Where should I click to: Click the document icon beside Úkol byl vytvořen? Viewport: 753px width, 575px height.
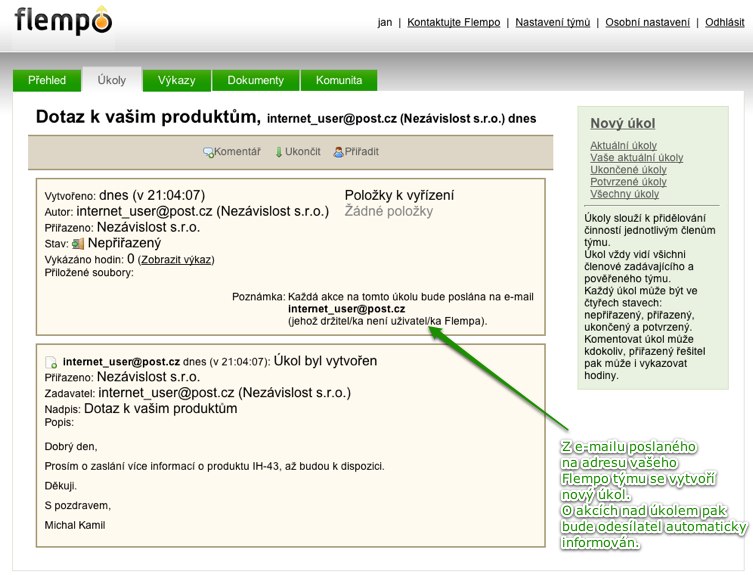click(x=51, y=362)
